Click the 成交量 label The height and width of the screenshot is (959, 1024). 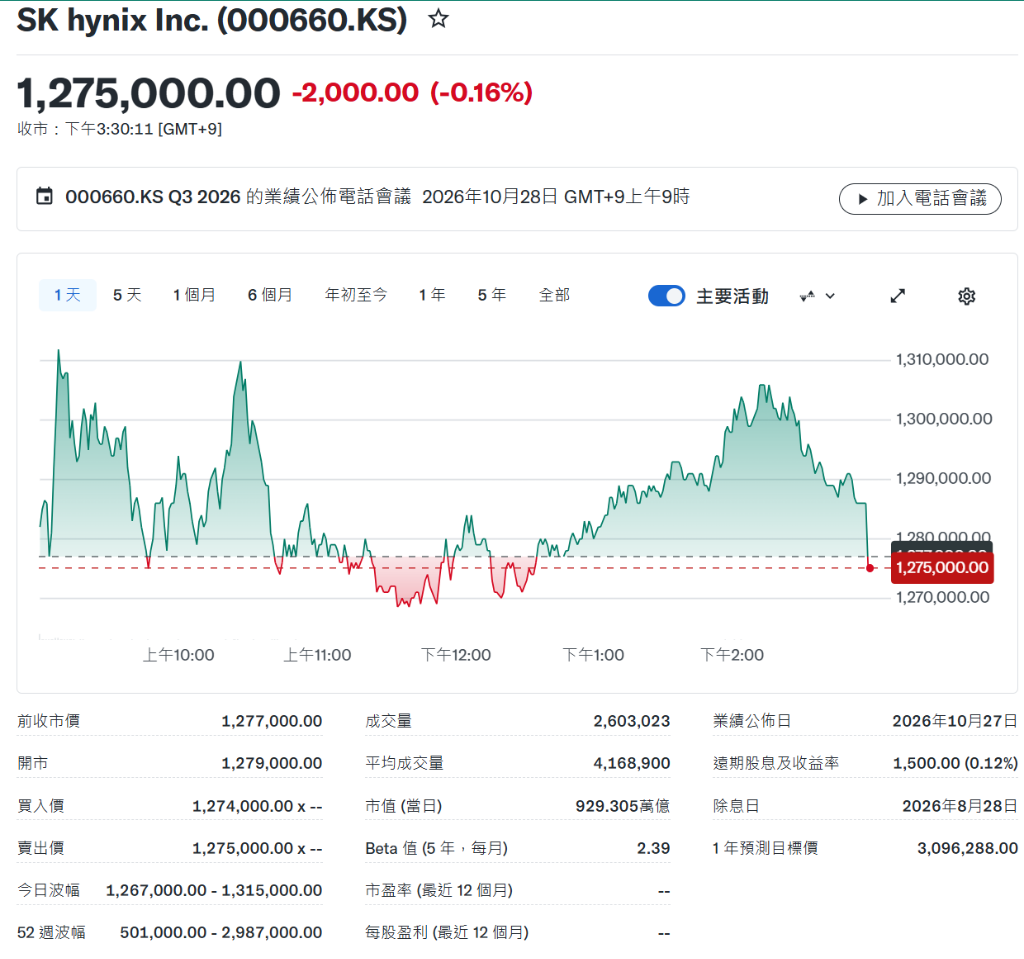coord(389,721)
